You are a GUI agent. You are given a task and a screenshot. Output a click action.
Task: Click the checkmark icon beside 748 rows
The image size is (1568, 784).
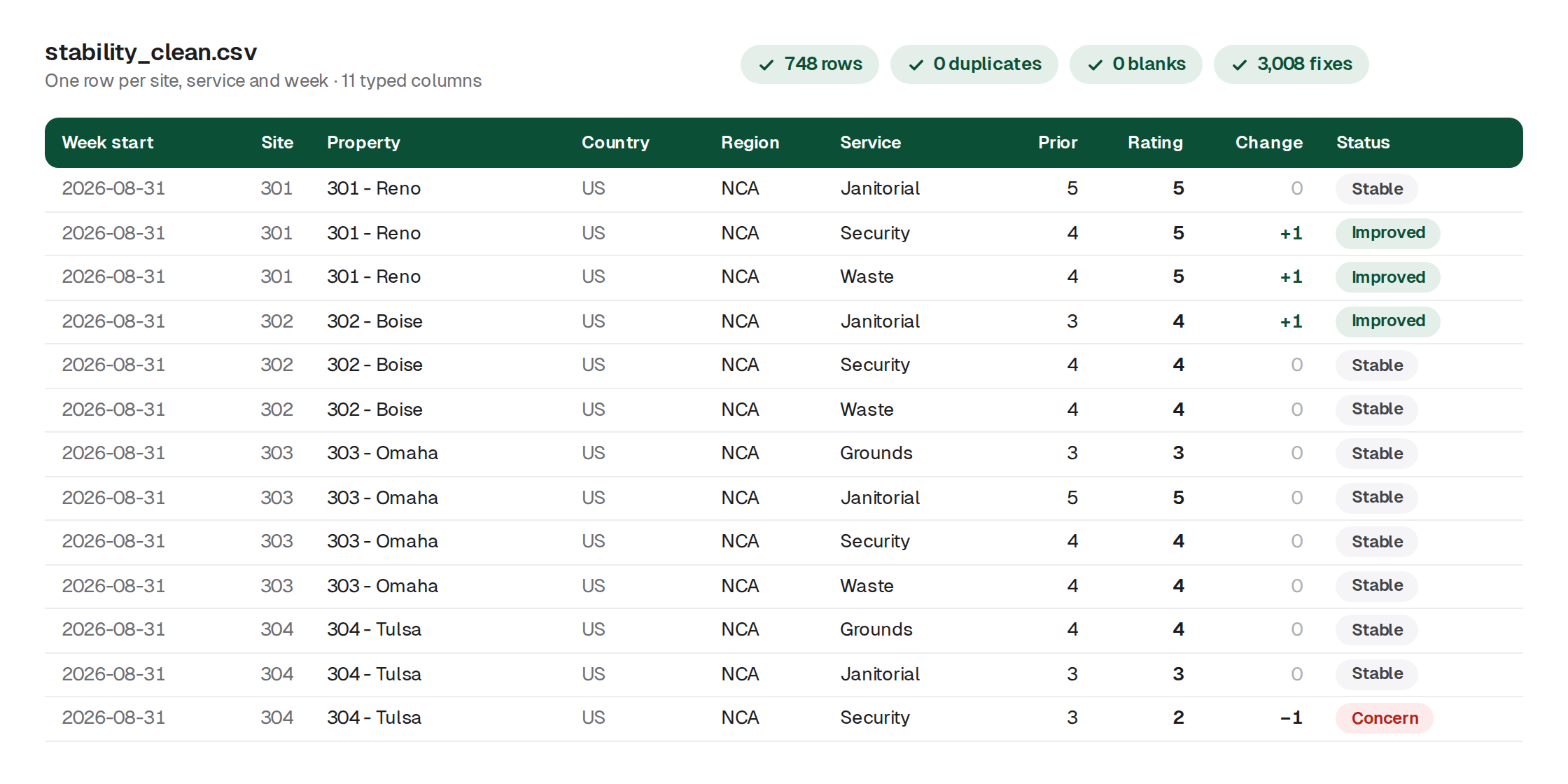[x=766, y=65]
